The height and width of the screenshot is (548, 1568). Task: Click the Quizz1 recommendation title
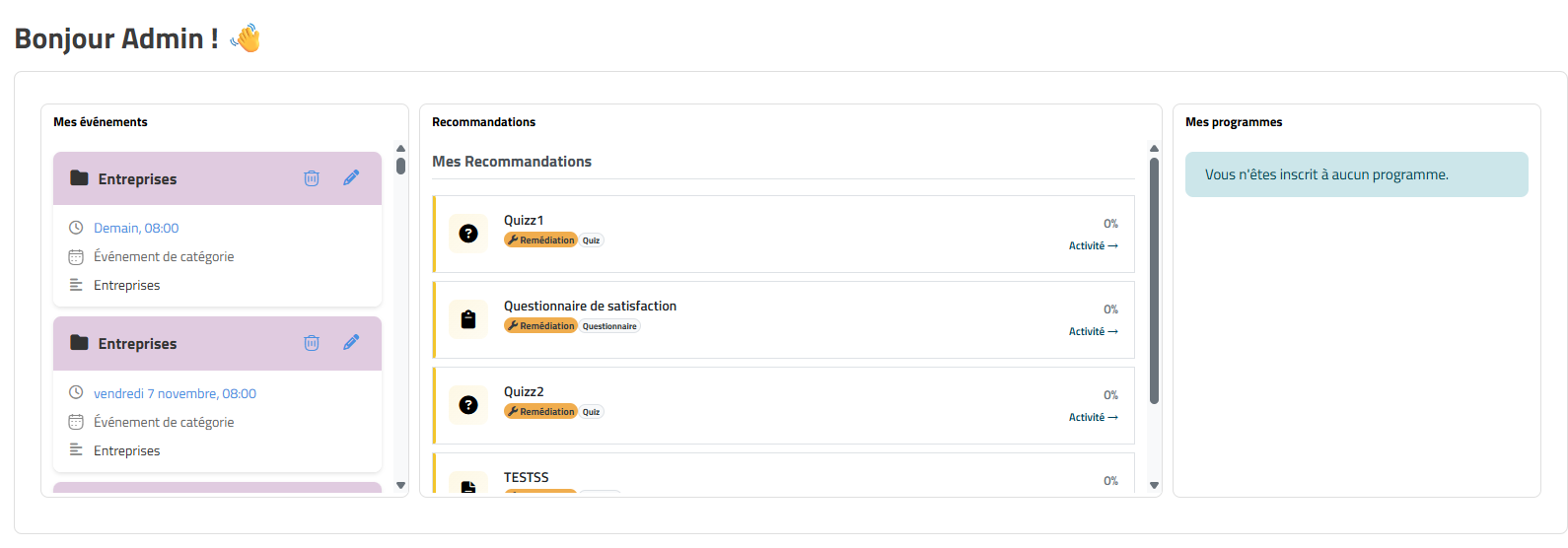(x=524, y=220)
